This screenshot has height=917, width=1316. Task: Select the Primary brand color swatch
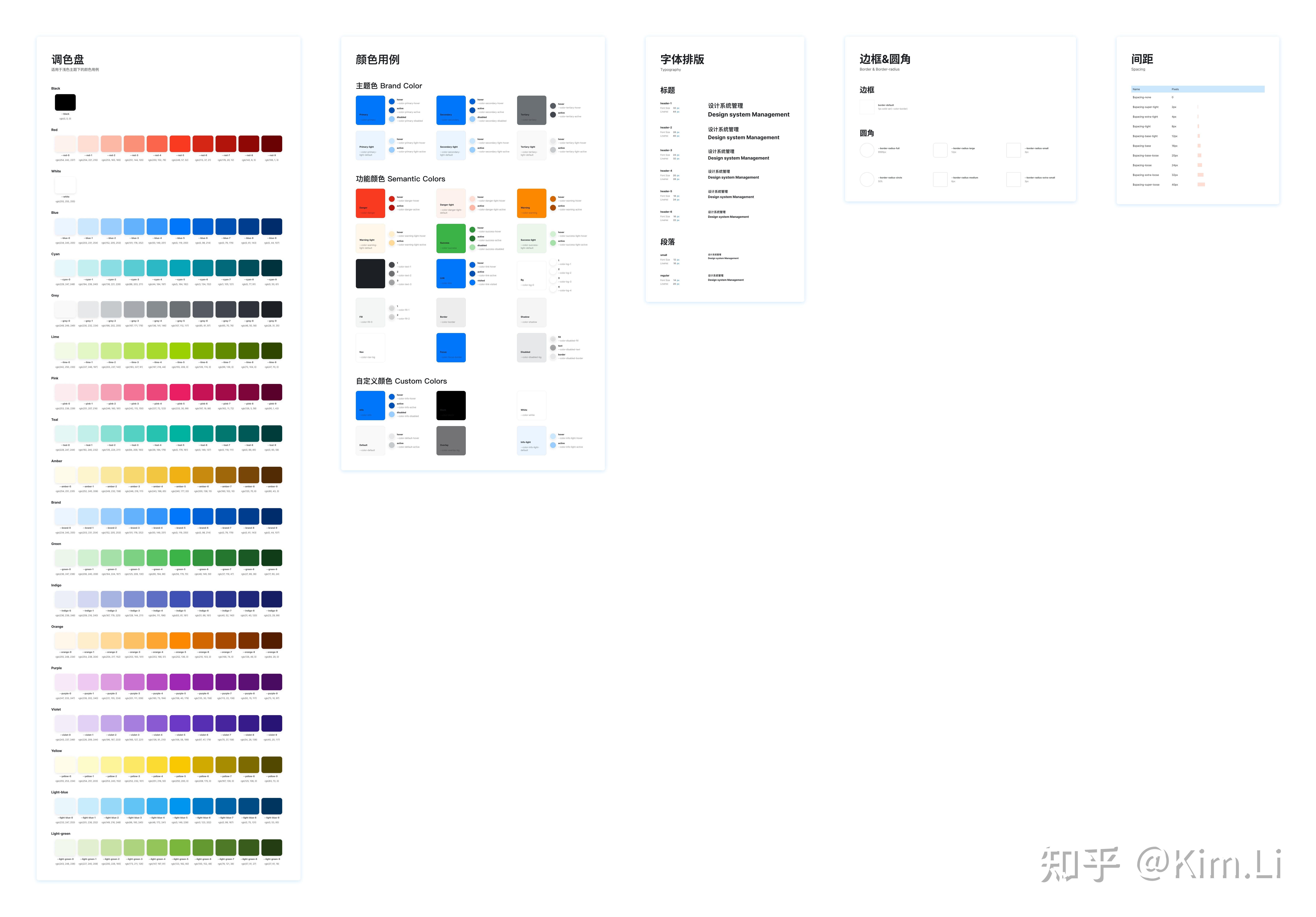pyautogui.click(x=370, y=110)
